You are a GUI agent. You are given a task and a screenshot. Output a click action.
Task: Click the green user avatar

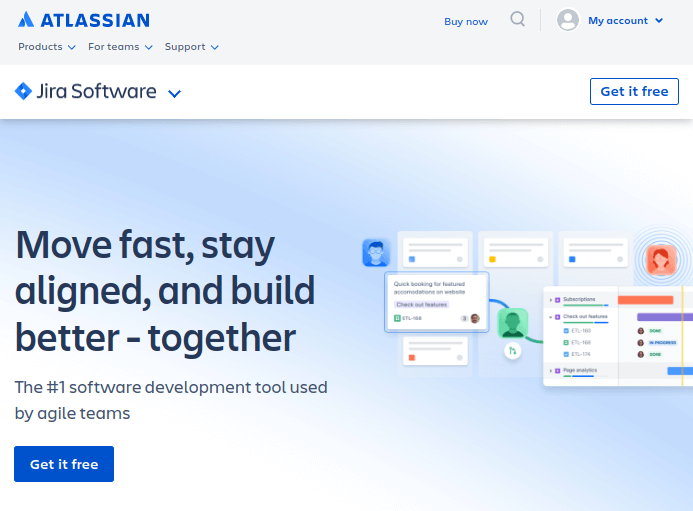click(x=512, y=322)
